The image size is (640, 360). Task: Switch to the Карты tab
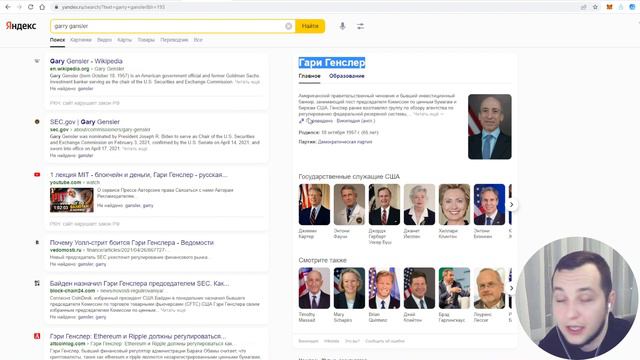coord(124,40)
